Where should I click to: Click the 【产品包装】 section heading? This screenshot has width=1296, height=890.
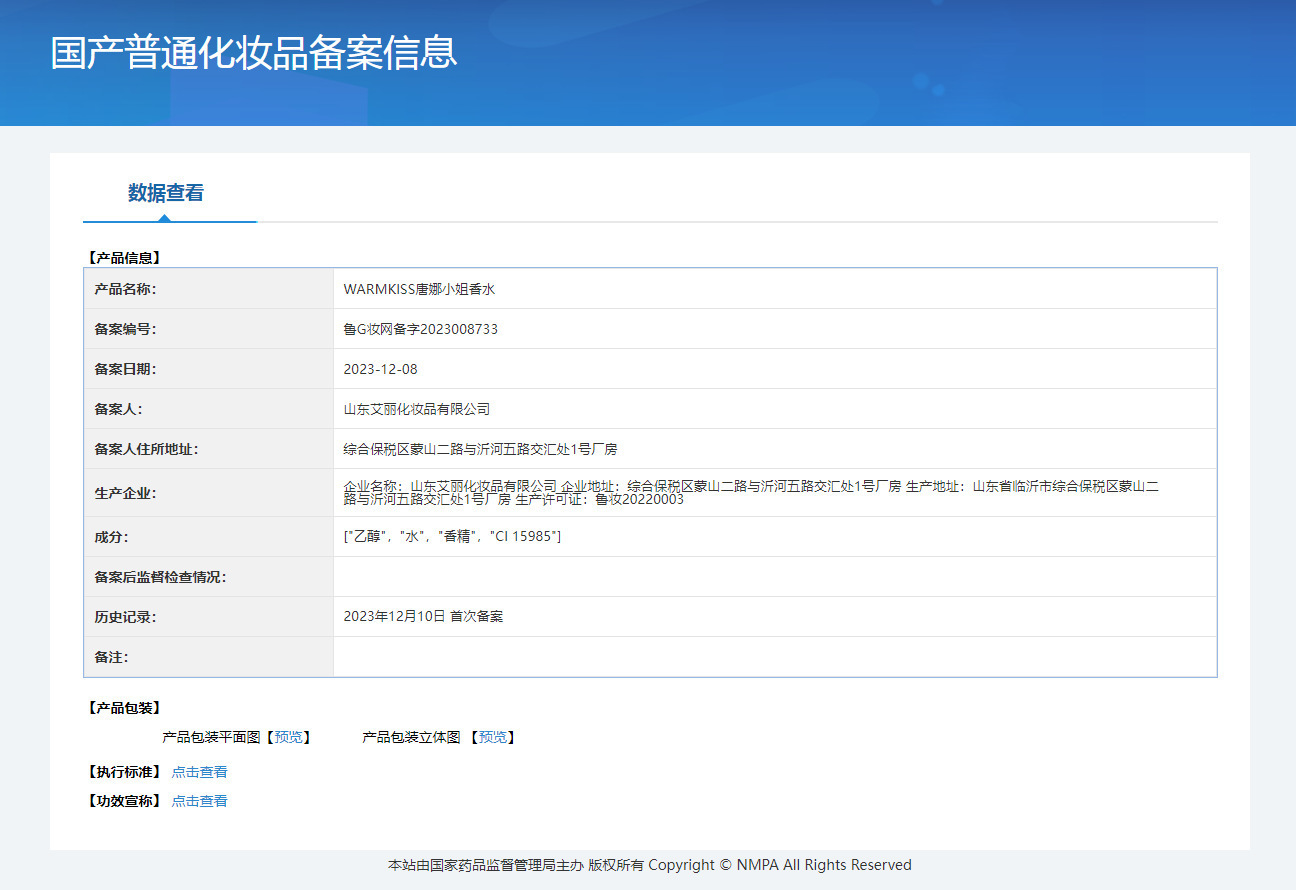tap(124, 708)
